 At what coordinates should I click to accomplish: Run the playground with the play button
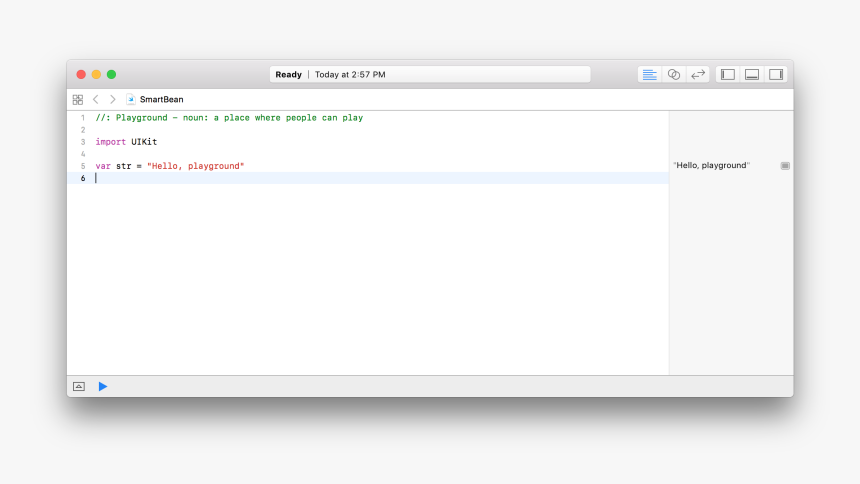pyautogui.click(x=103, y=386)
